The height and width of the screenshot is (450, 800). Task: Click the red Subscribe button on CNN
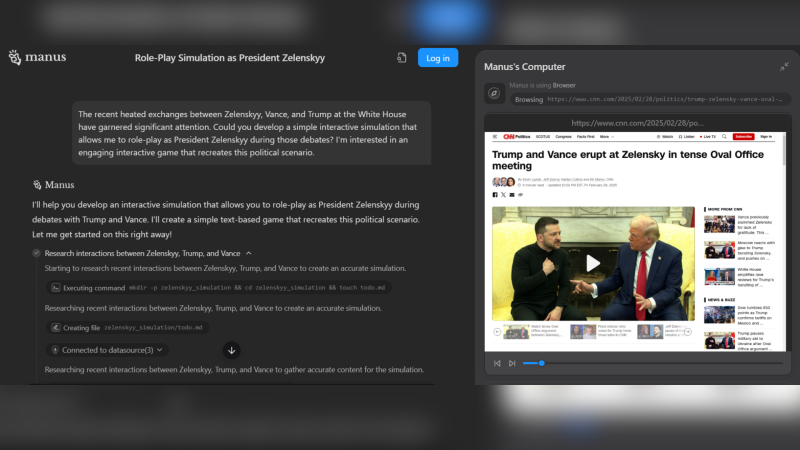point(743,137)
